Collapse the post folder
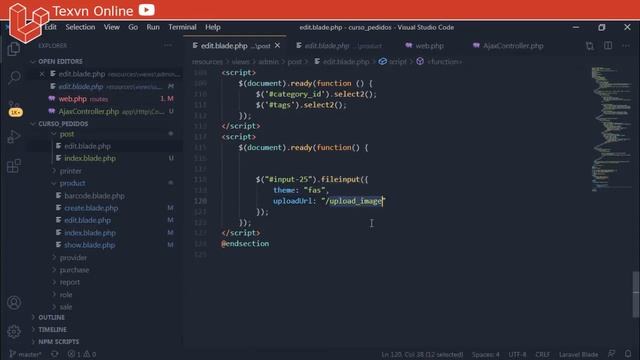The width and height of the screenshot is (640, 360). 67,134
